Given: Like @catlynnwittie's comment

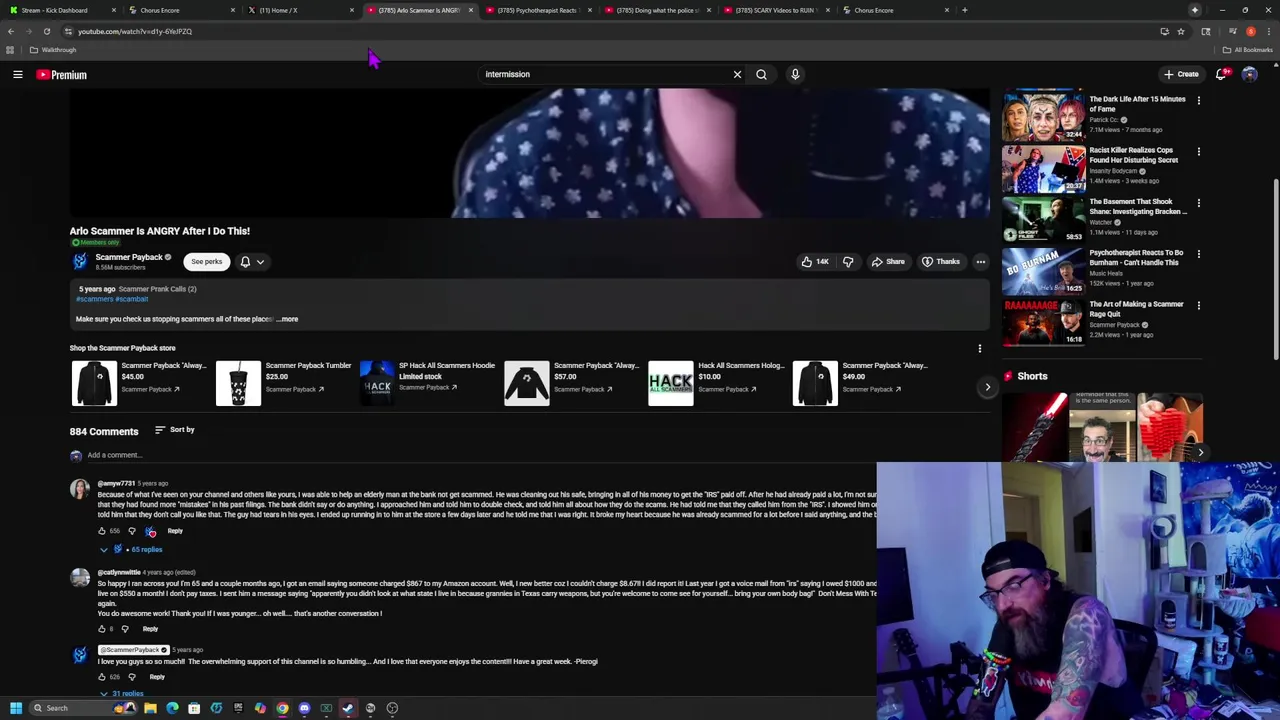Looking at the screenshot, I should tap(102, 629).
